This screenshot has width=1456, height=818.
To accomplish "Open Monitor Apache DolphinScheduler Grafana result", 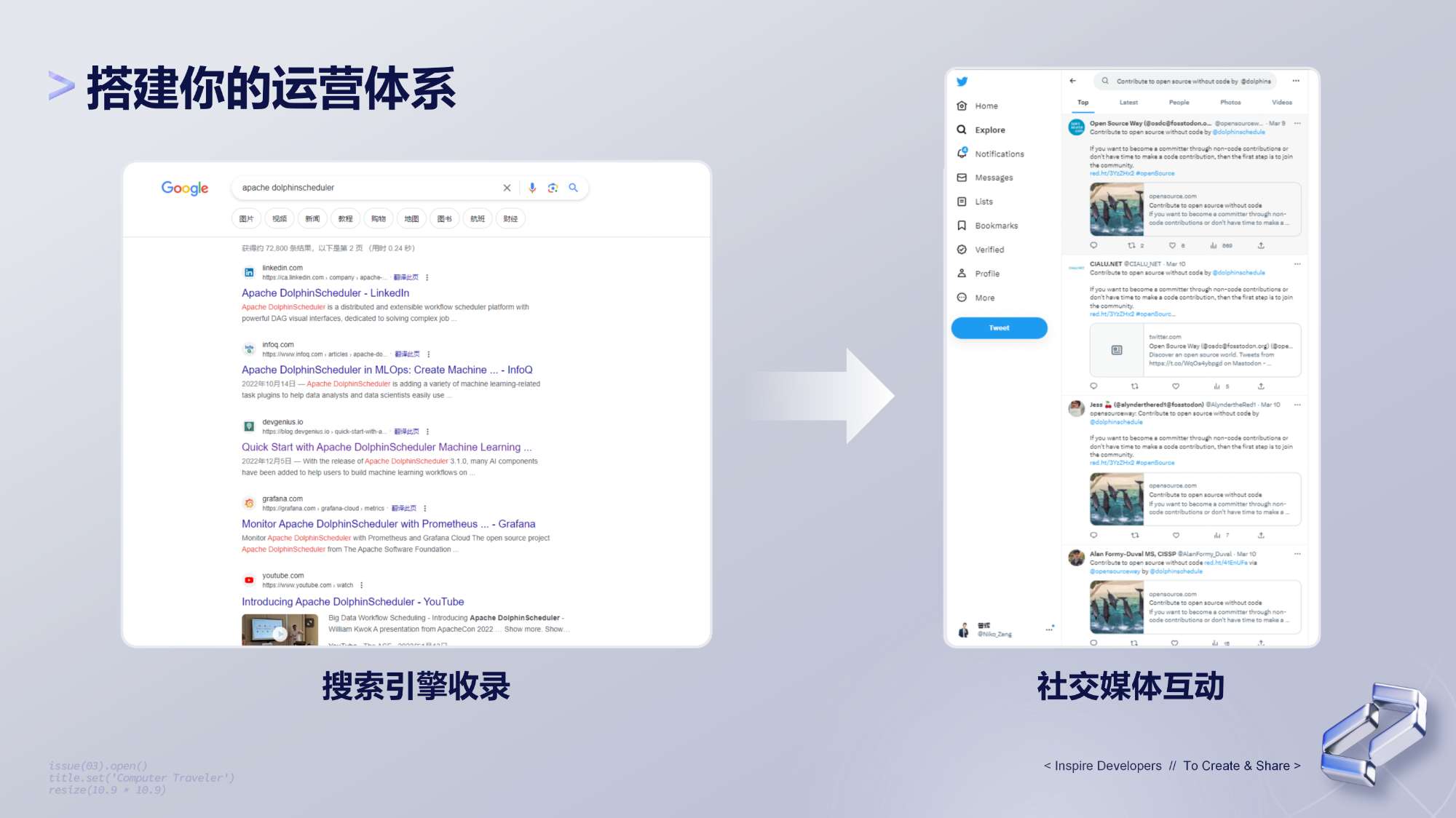I will tap(389, 524).
